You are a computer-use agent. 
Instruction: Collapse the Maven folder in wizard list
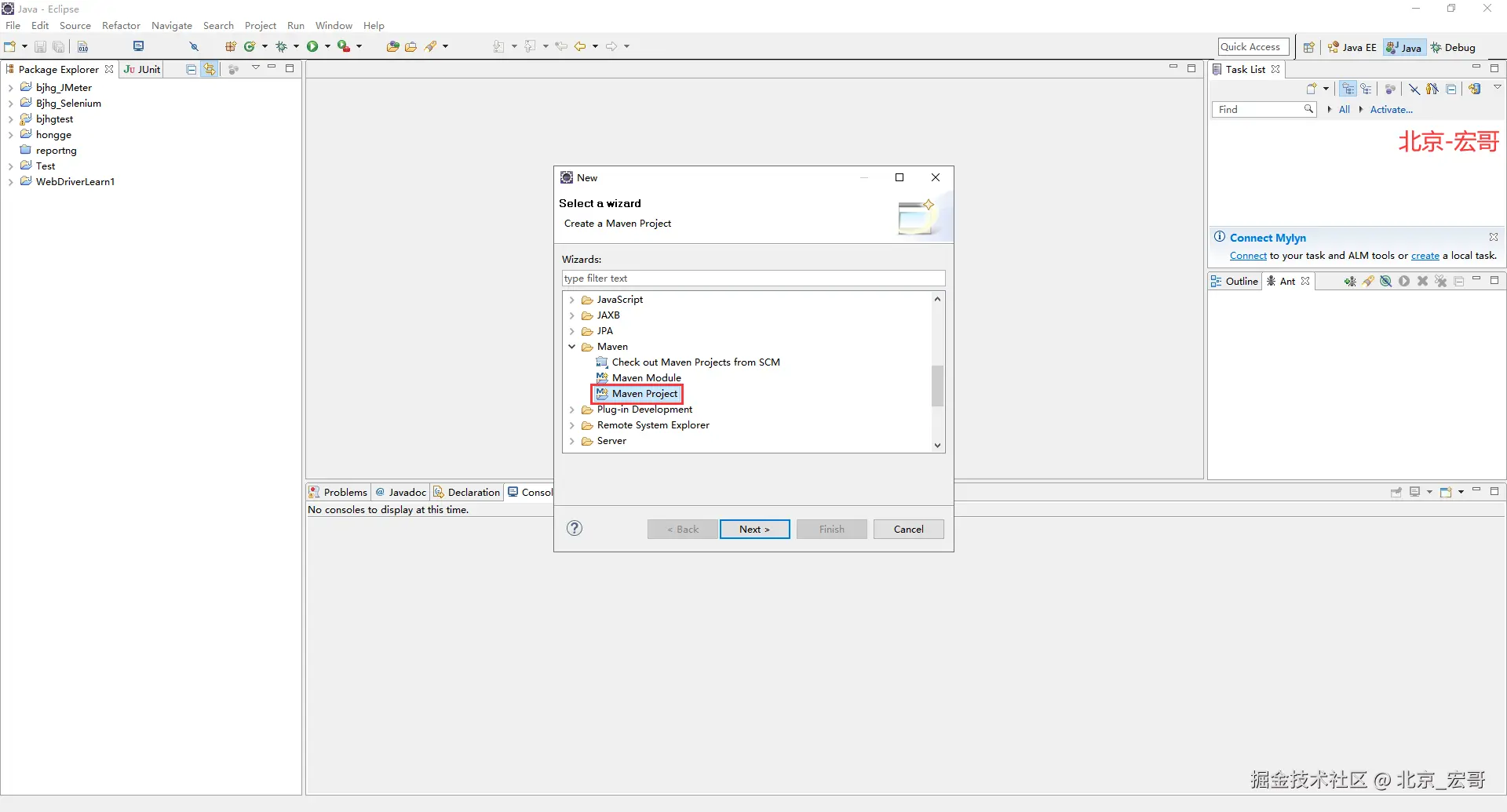pos(572,347)
